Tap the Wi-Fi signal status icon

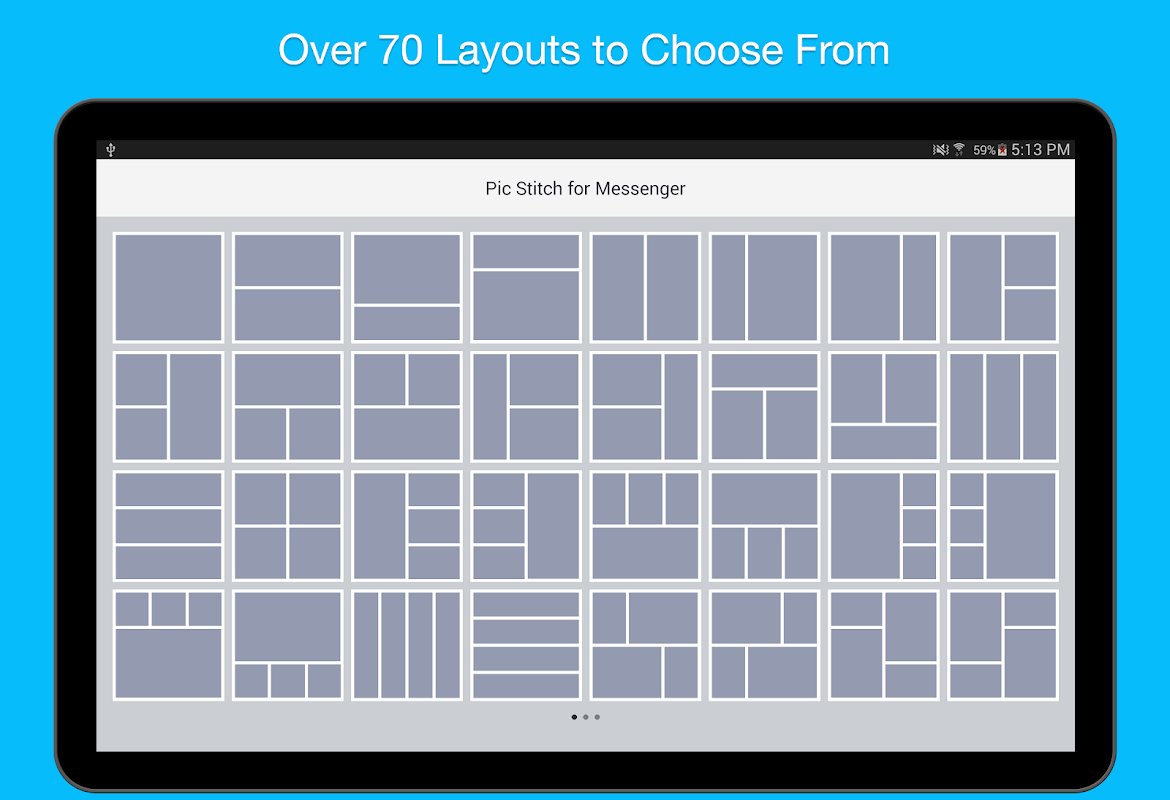pos(960,150)
